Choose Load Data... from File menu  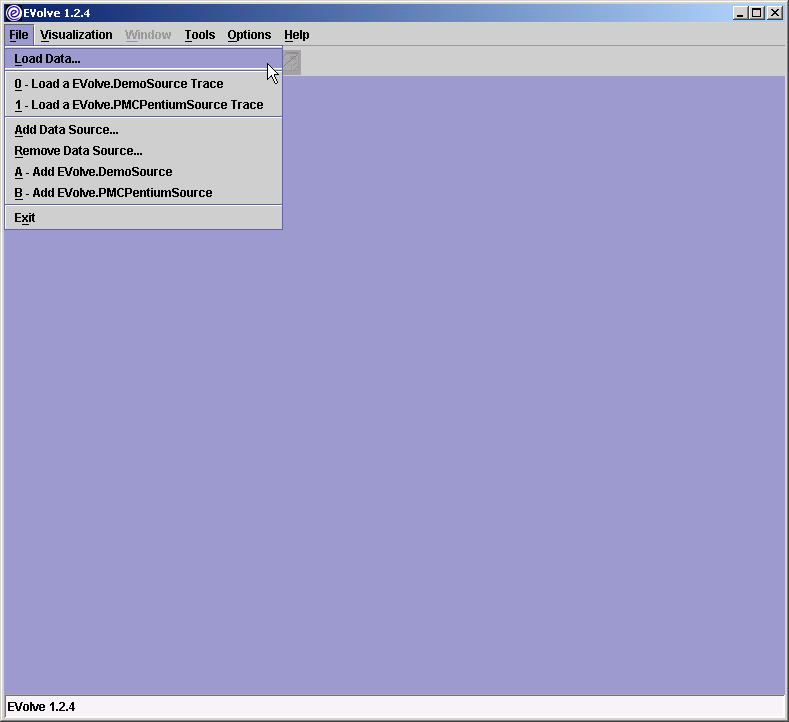[143, 59]
